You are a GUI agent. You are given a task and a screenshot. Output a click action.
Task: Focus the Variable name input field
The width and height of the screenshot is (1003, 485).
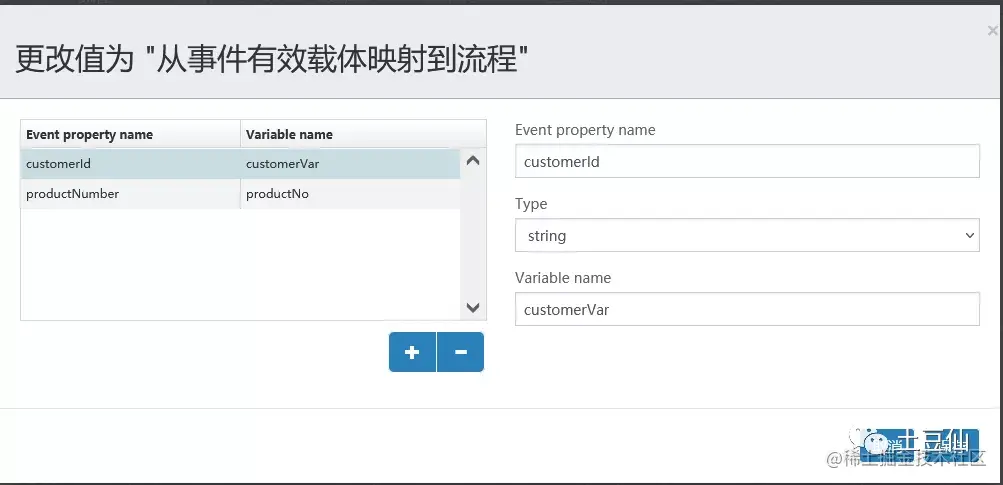tap(747, 309)
